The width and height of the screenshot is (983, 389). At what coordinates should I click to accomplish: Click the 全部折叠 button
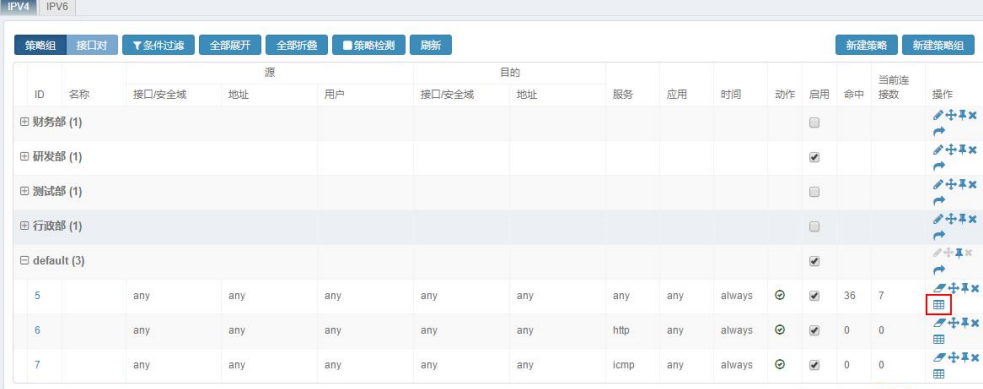pyautogui.click(x=297, y=45)
